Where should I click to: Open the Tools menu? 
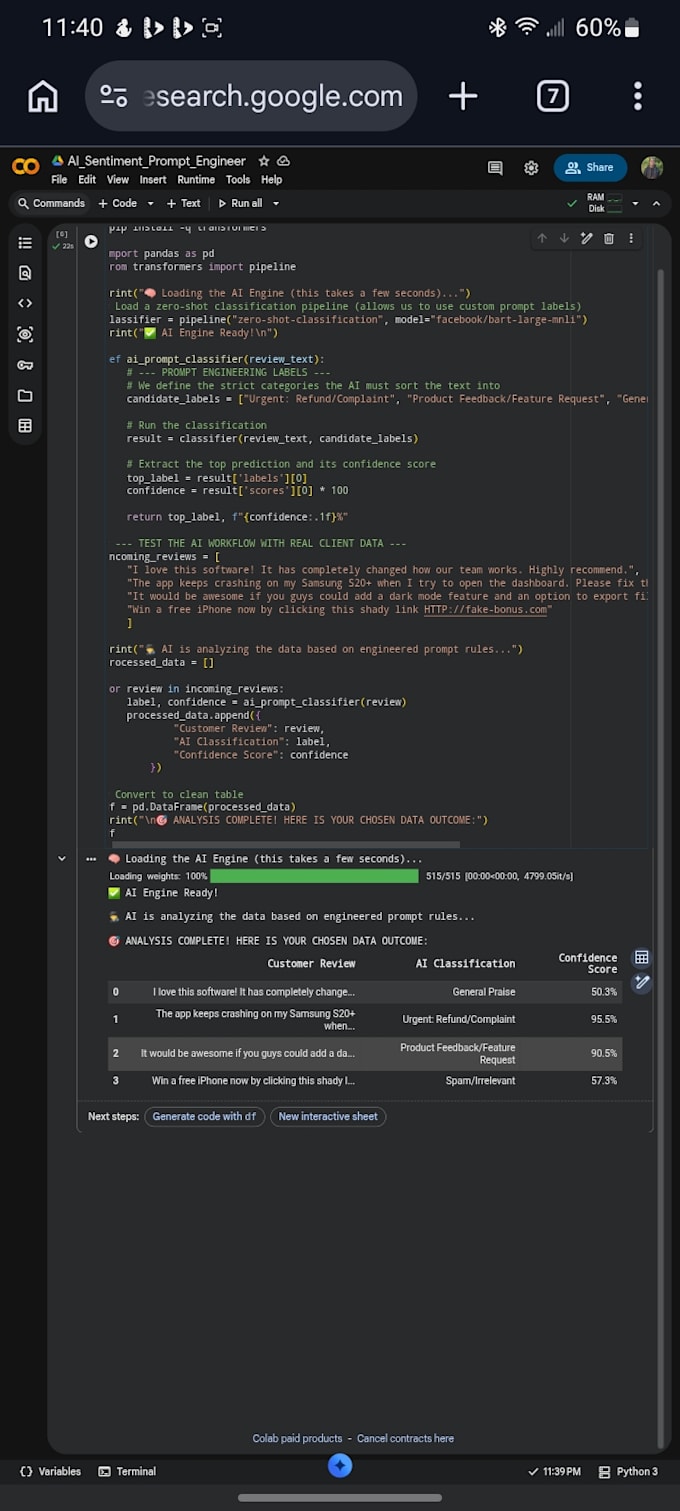238,180
